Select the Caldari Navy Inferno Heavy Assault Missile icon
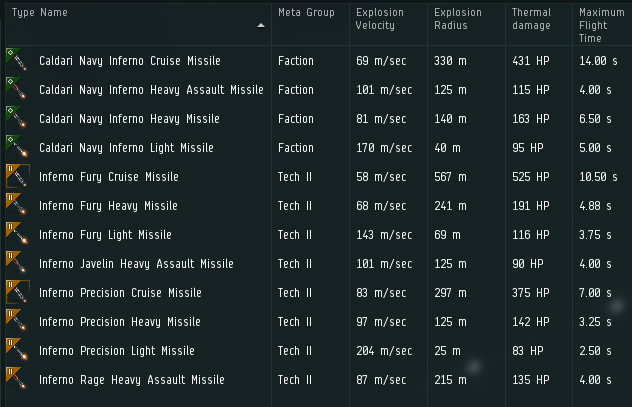632x407 pixels. 17,89
